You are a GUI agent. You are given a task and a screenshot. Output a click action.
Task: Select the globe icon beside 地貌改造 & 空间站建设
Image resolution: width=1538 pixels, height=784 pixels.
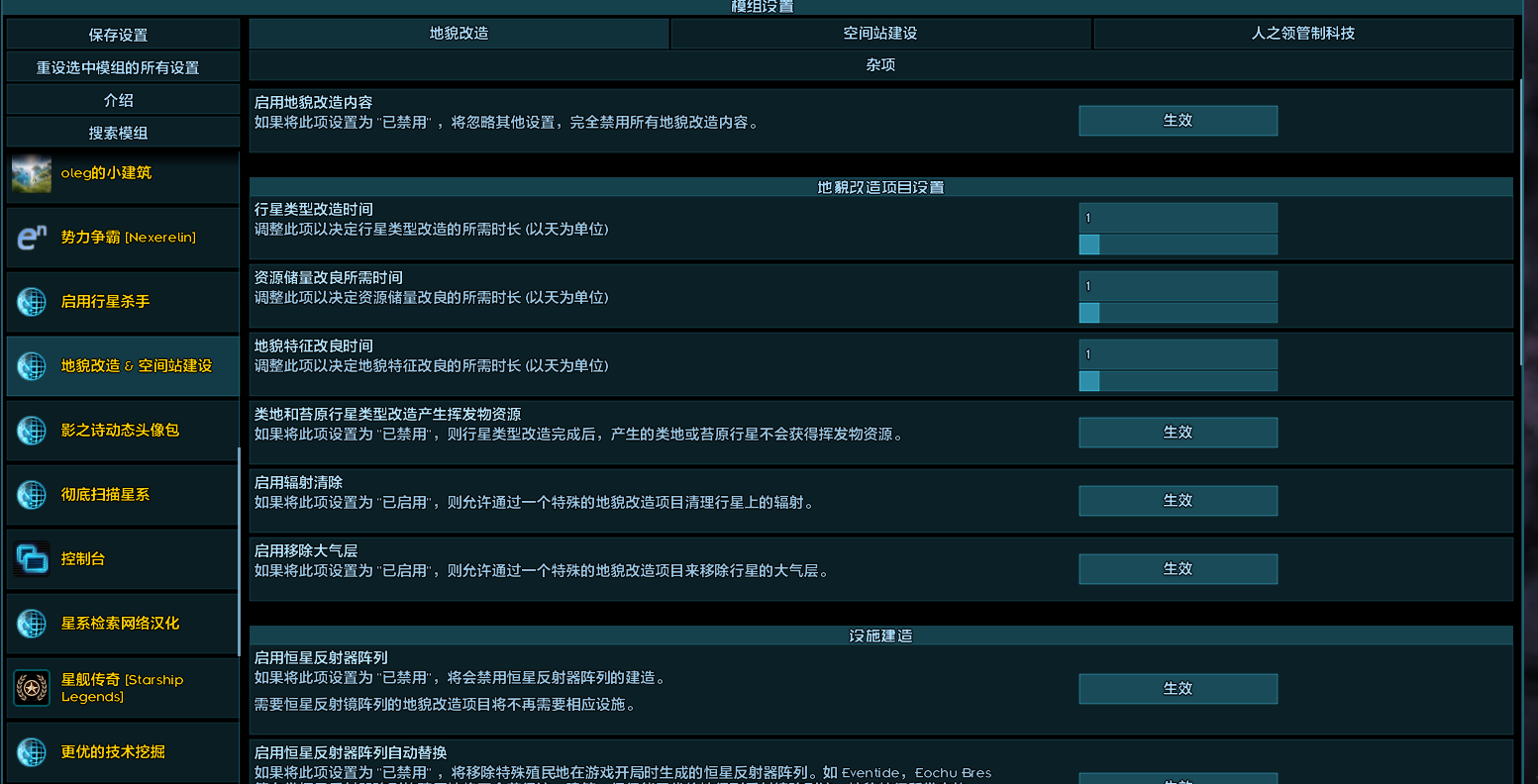coord(32,366)
